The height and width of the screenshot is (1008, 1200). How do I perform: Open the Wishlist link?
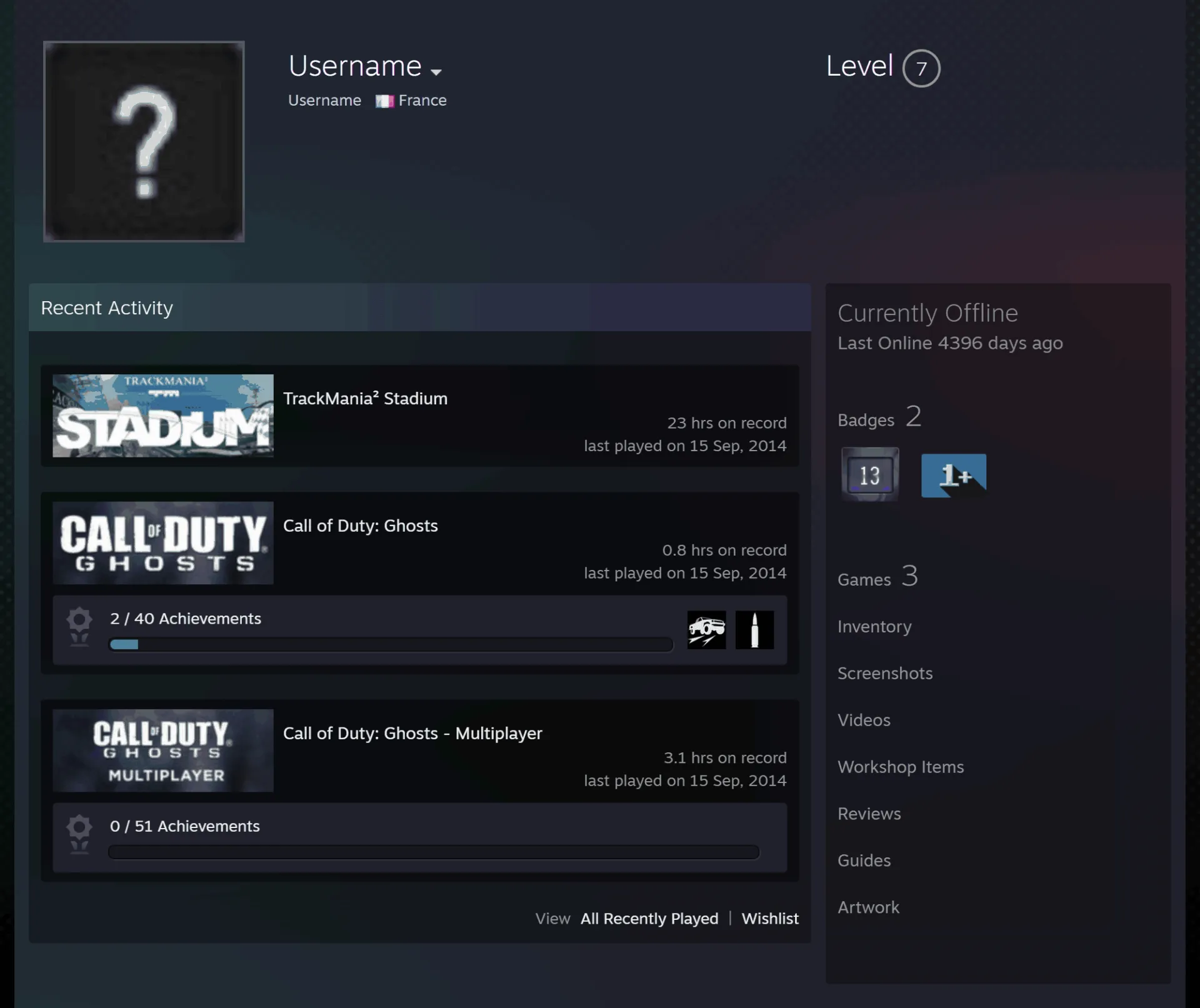tap(770, 919)
